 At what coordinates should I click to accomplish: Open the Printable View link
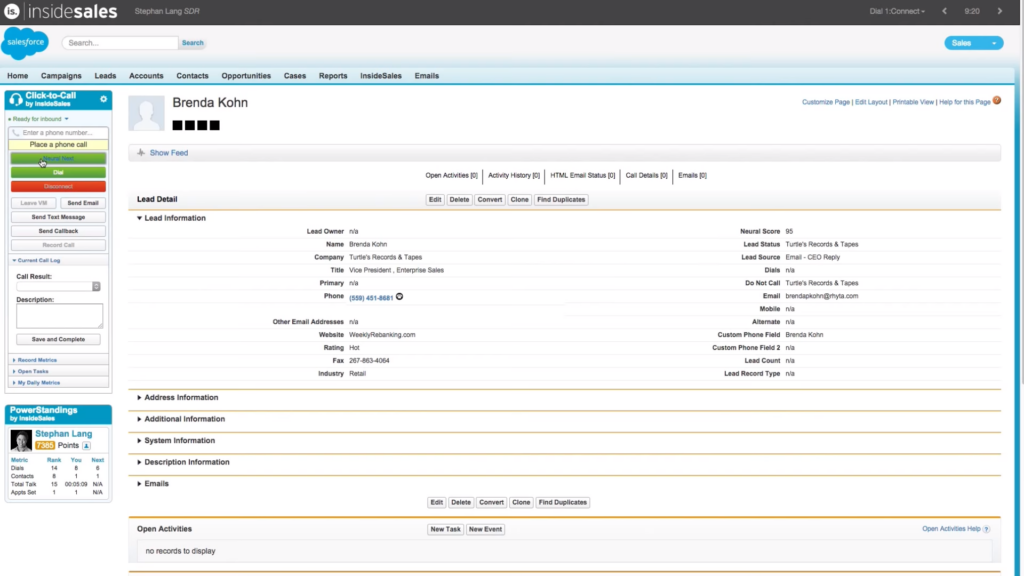click(x=913, y=102)
